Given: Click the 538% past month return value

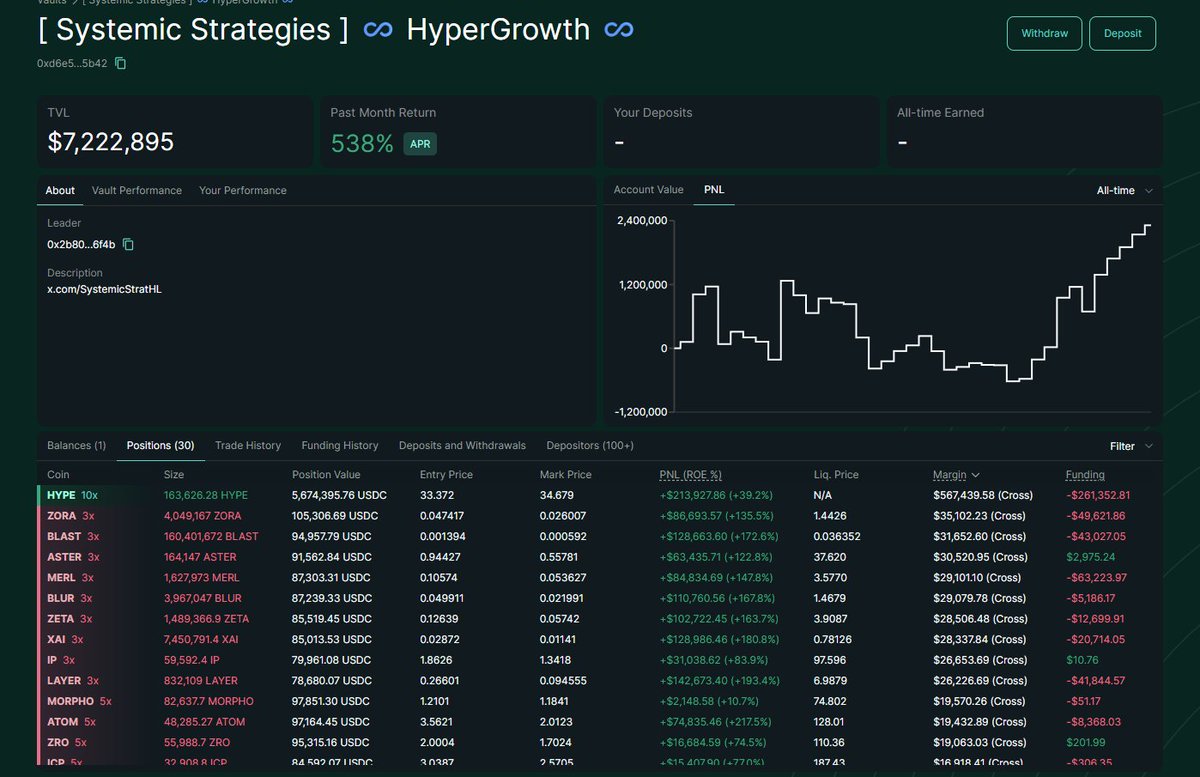Looking at the screenshot, I should click(x=362, y=143).
